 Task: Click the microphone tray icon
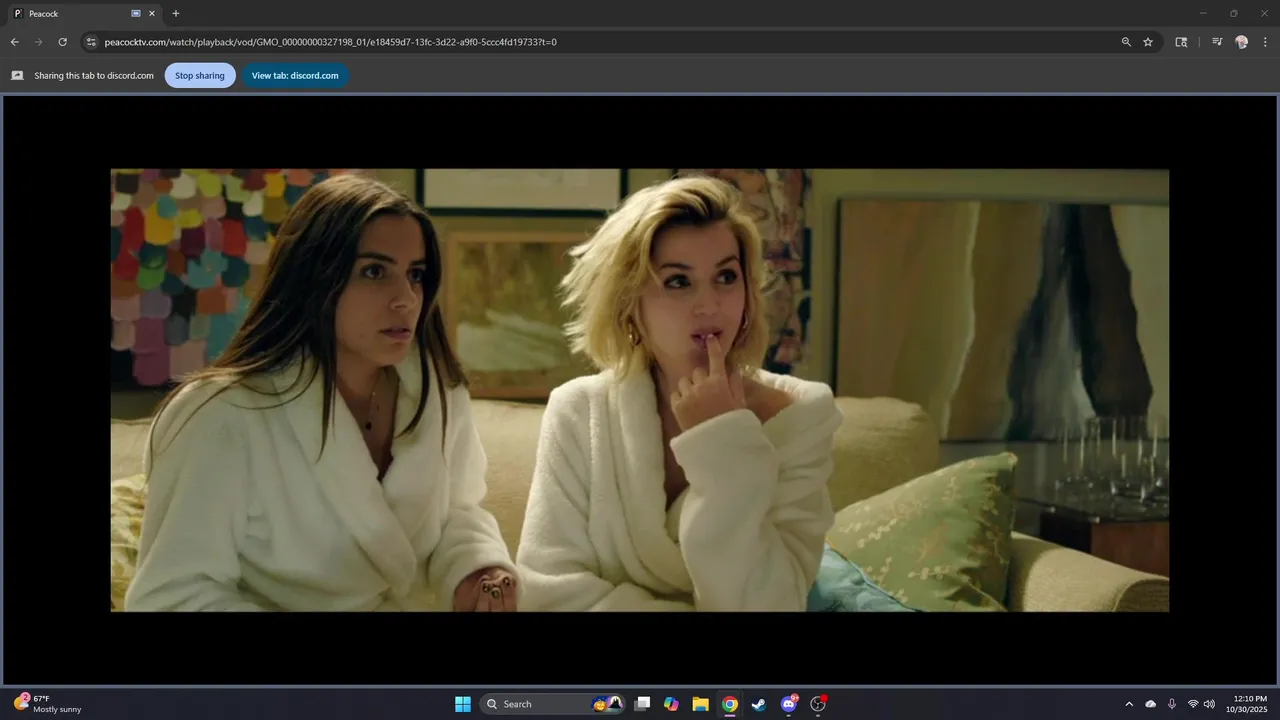(1171, 704)
